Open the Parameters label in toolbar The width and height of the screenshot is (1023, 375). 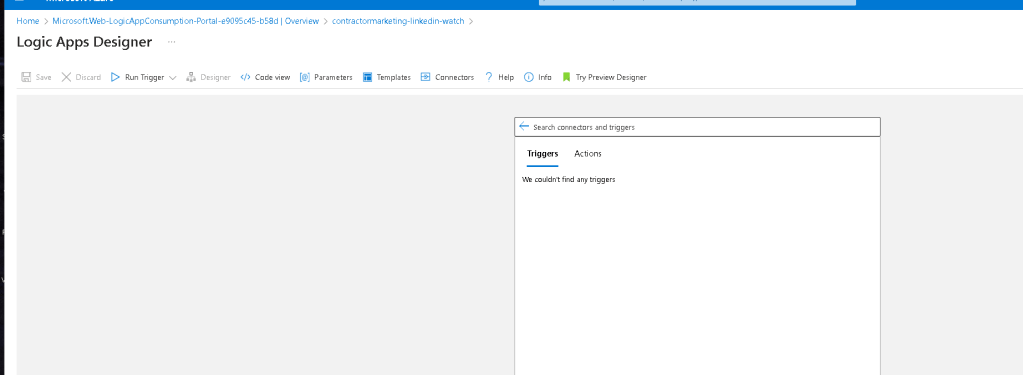click(x=333, y=77)
